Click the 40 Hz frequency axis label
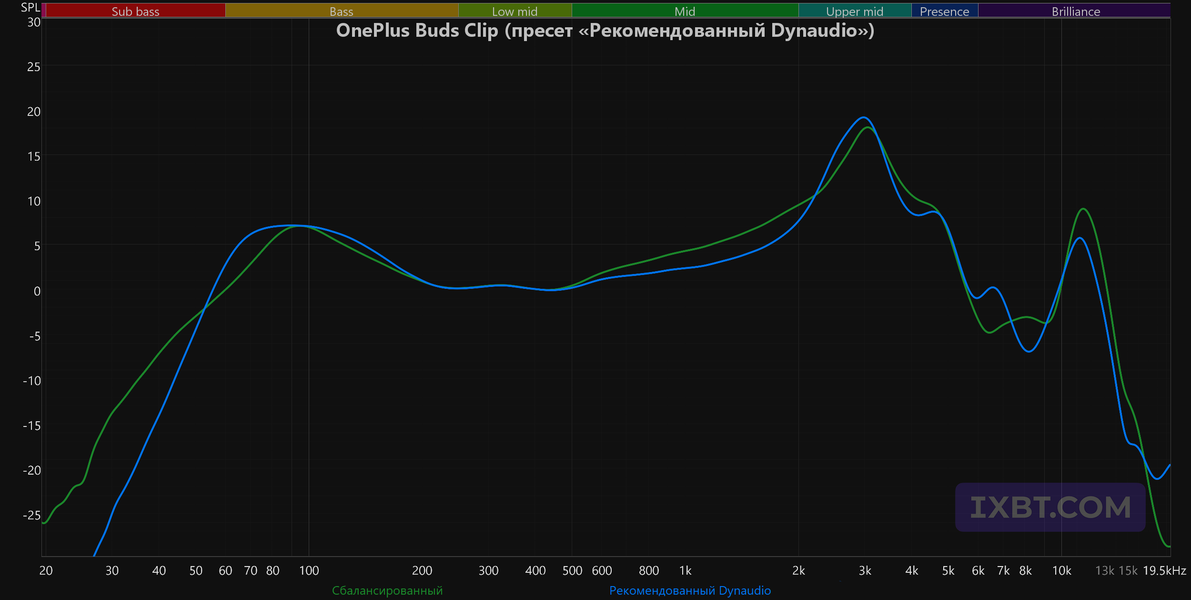The image size is (1191, 600). (x=159, y=571)
